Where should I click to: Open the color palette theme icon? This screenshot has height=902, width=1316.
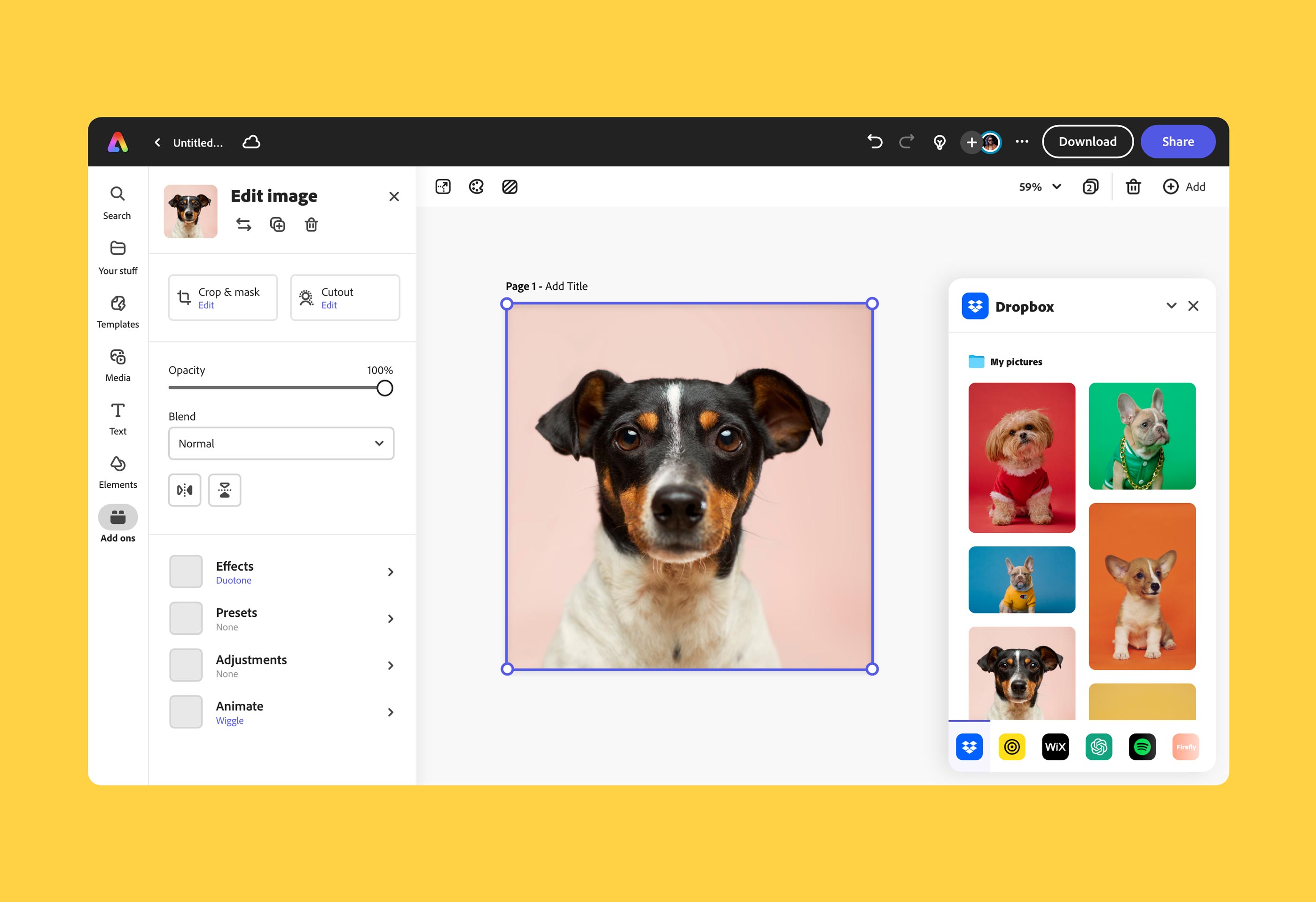pyautogui.click(x=476, y=187)
